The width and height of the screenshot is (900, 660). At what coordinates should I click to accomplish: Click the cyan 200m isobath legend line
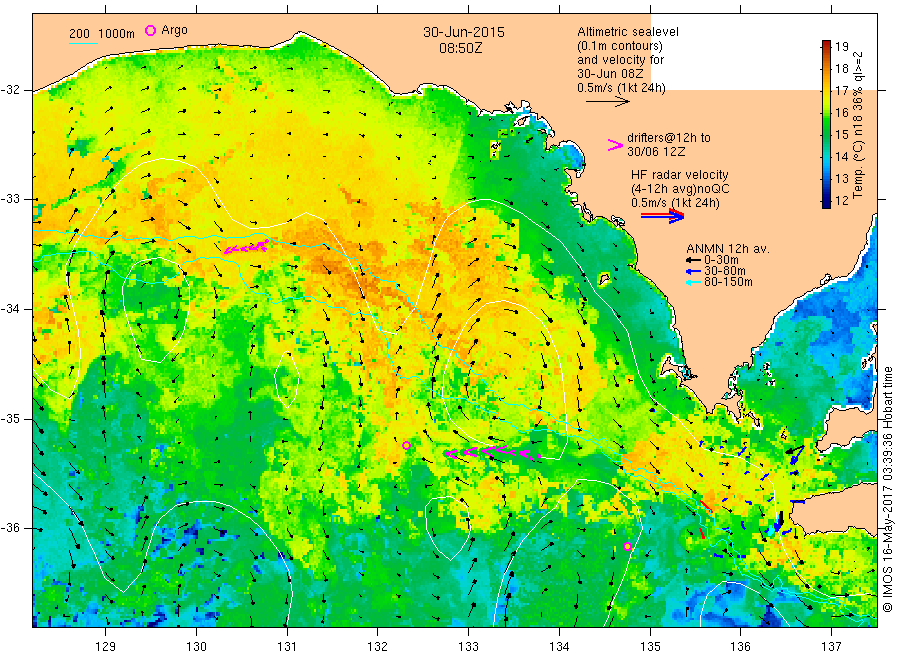coord(83,43)
